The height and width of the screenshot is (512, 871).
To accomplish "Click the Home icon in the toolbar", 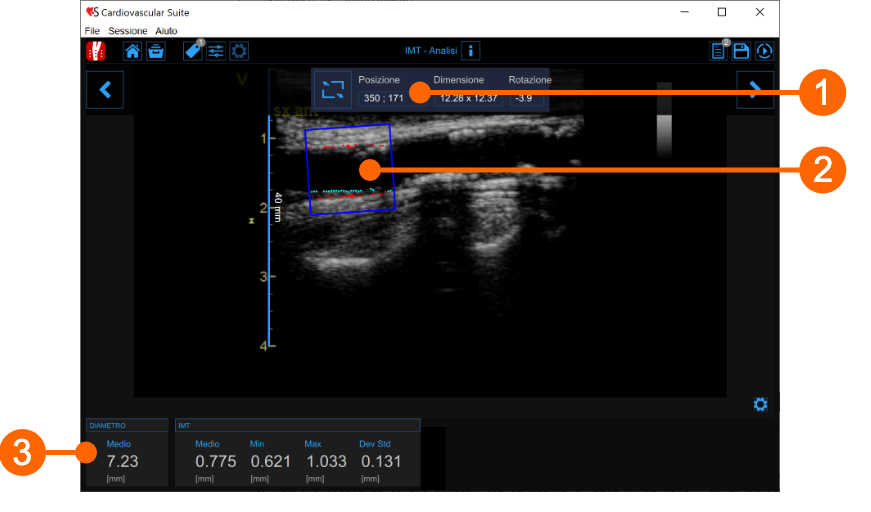I will point(132,51).
